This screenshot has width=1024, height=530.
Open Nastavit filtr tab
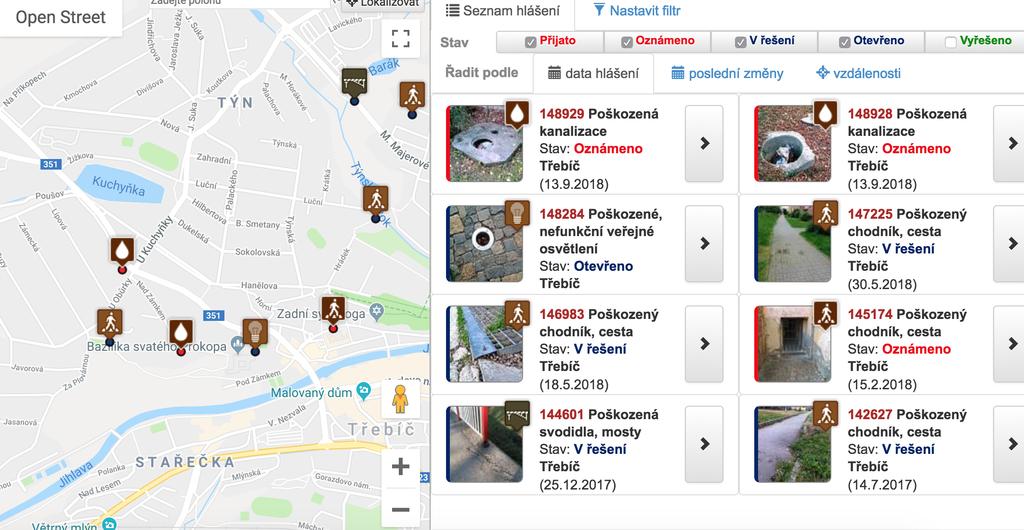coord(637,11)
